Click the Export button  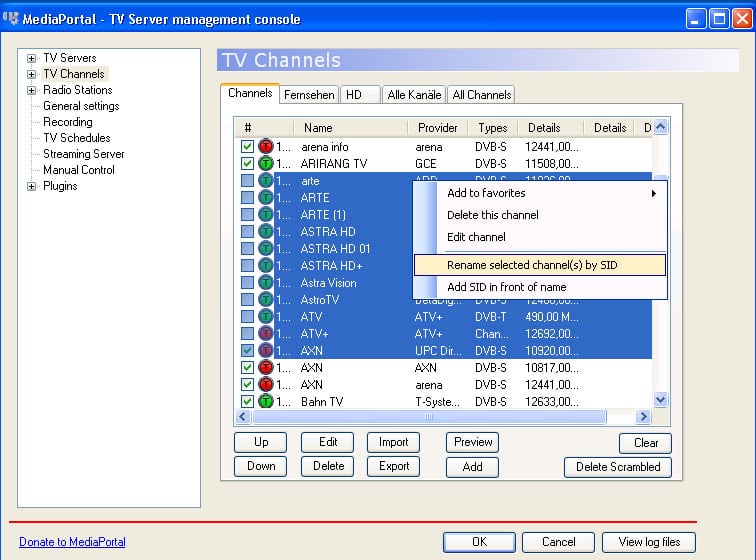point(393,466)
